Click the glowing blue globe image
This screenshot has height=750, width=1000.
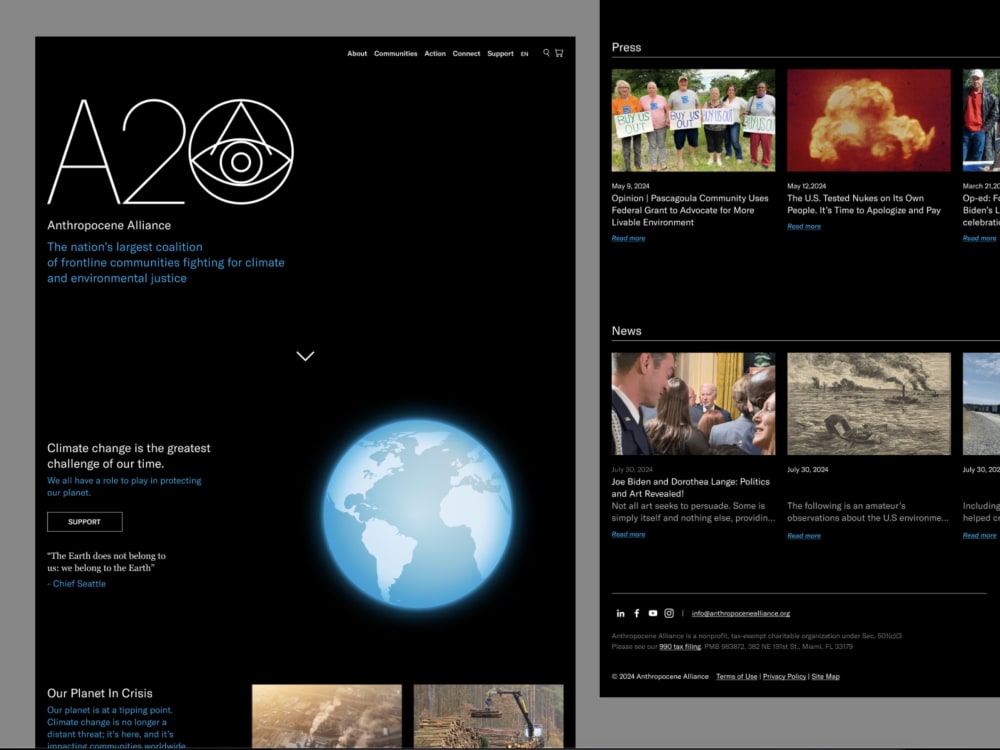pyautogui.click(x=417, y=514)
